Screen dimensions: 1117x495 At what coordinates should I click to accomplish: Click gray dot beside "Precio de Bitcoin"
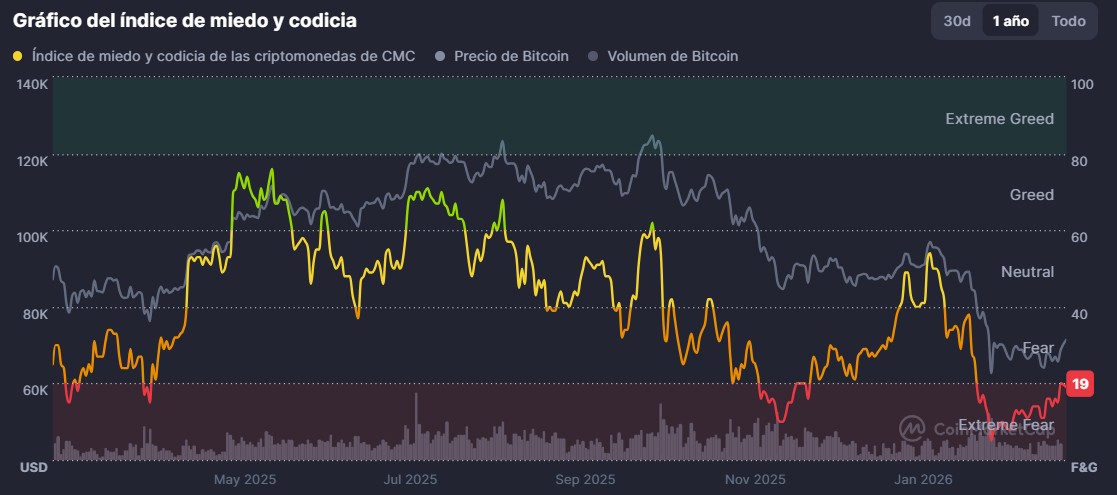pos(439,57)
